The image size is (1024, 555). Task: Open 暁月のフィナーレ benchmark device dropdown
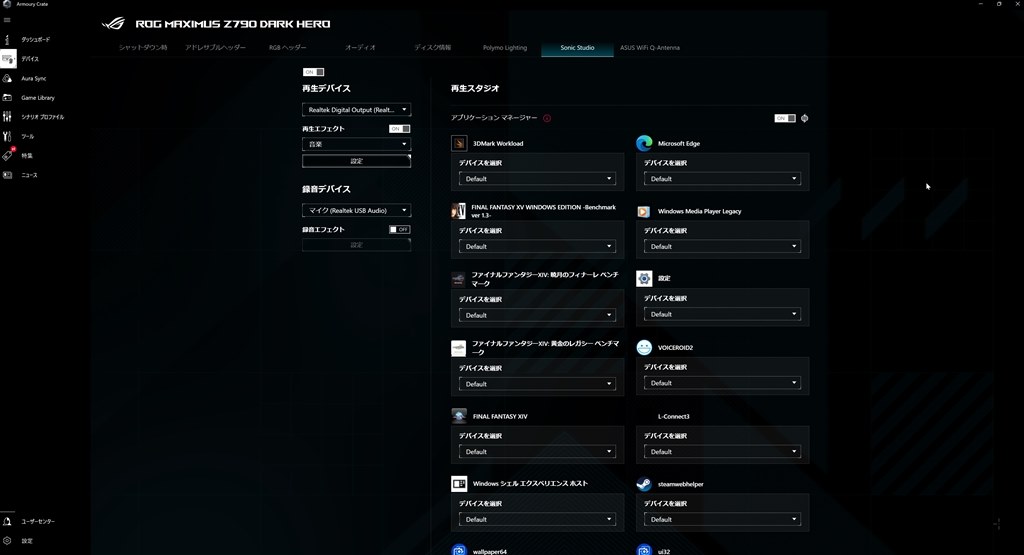(537, 315)
